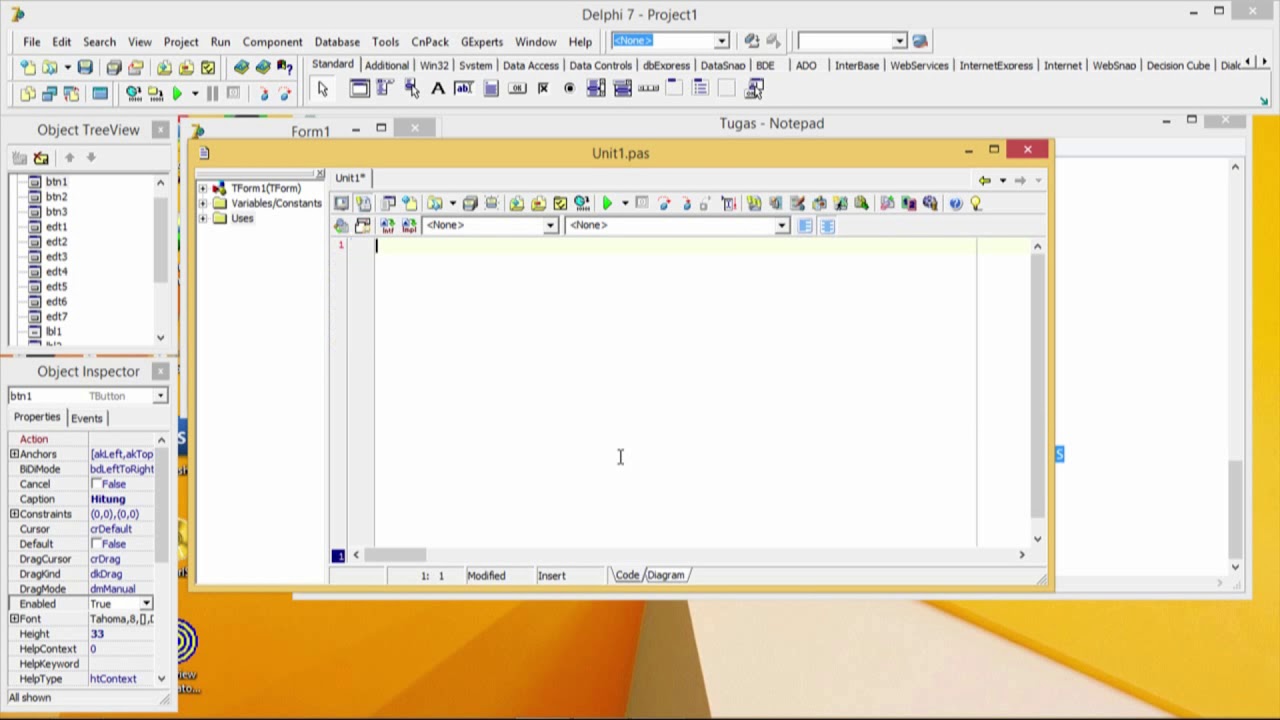Expand the Anchors property
The height and width of the screenshot is (720, 1280).
(x=14, y=454)
